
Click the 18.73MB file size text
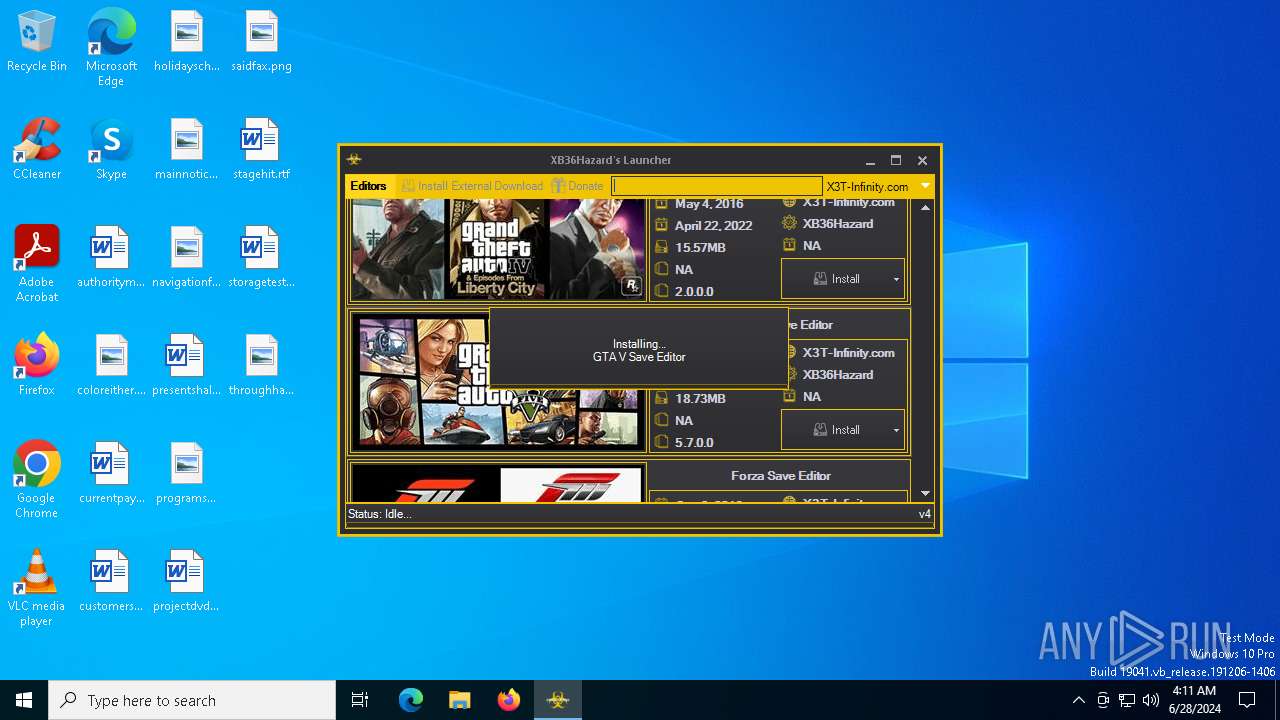[x=700, y=398]
